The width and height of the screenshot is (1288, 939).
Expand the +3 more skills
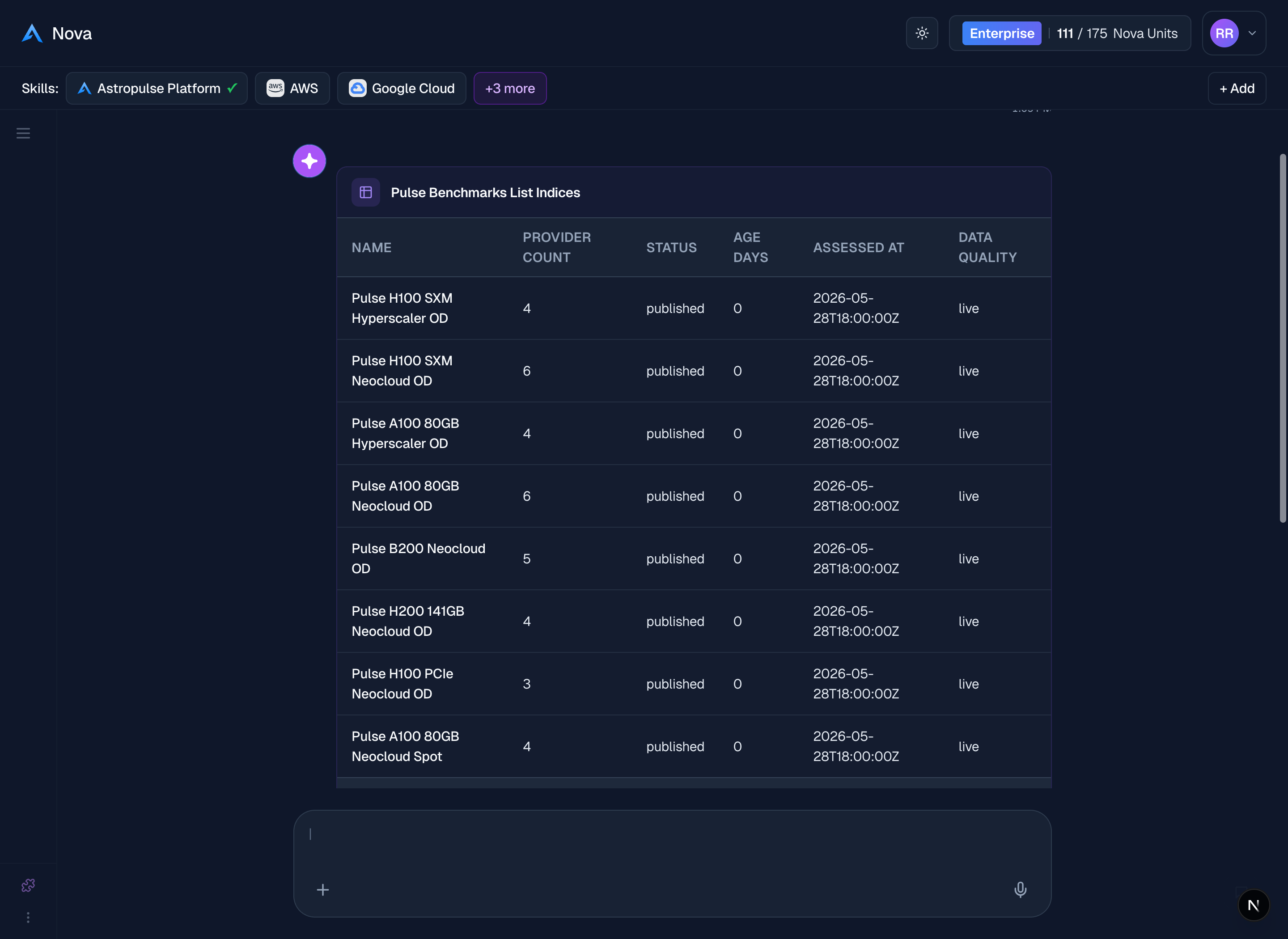510,88
